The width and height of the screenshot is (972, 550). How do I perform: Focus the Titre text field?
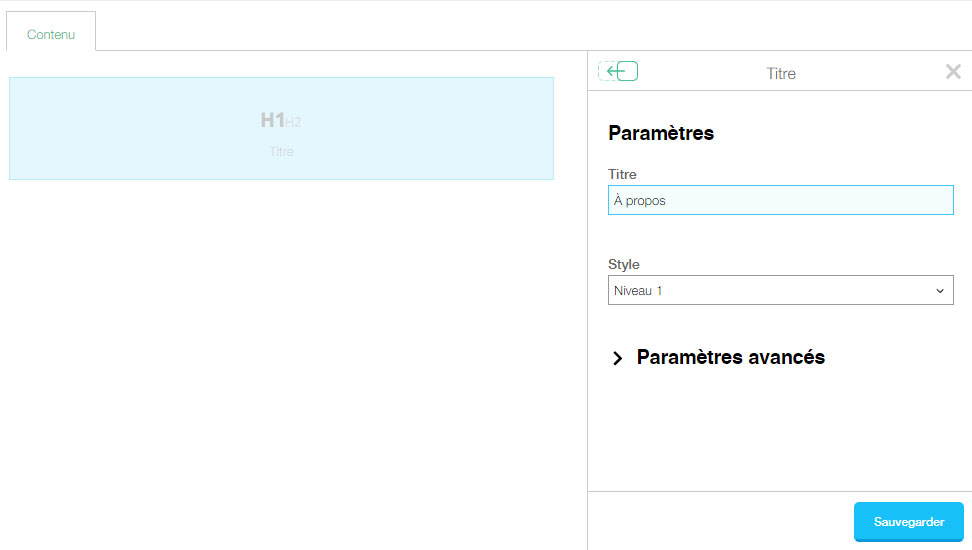click(x=780, y=200)
